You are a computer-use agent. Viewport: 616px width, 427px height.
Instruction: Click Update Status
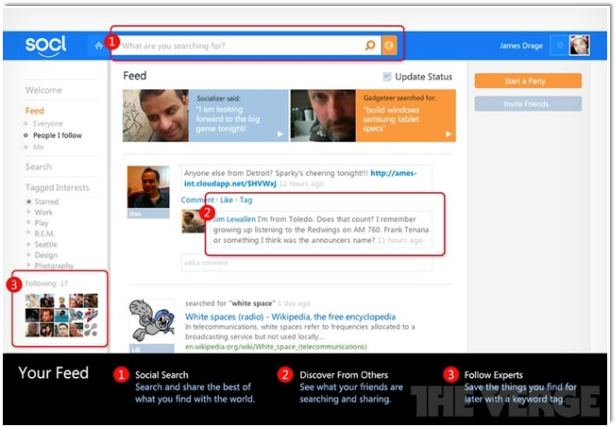click(x=423, y=77)
